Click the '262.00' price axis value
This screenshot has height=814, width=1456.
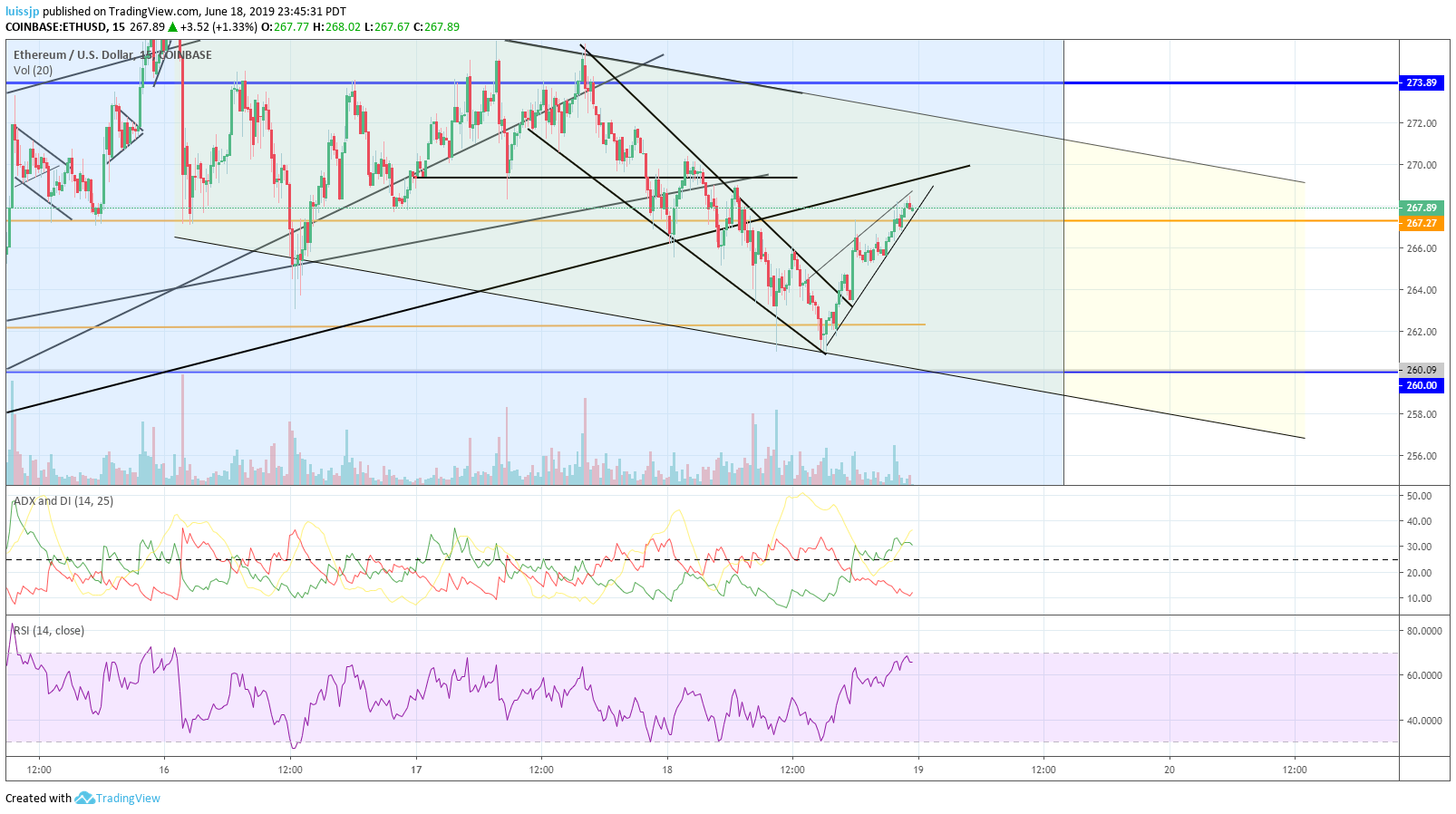pos(1422,332)
